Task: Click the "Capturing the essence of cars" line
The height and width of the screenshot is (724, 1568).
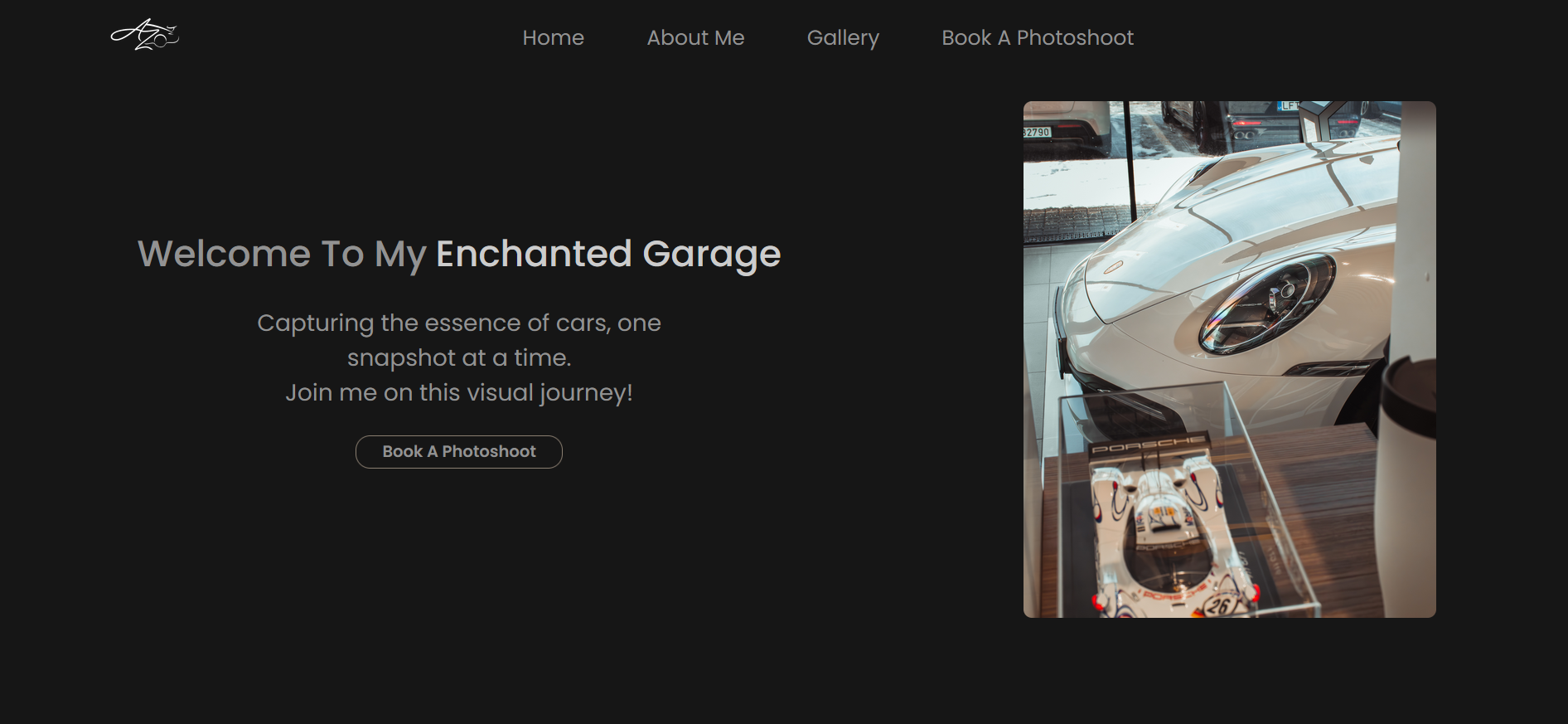Action: point(458,323)
